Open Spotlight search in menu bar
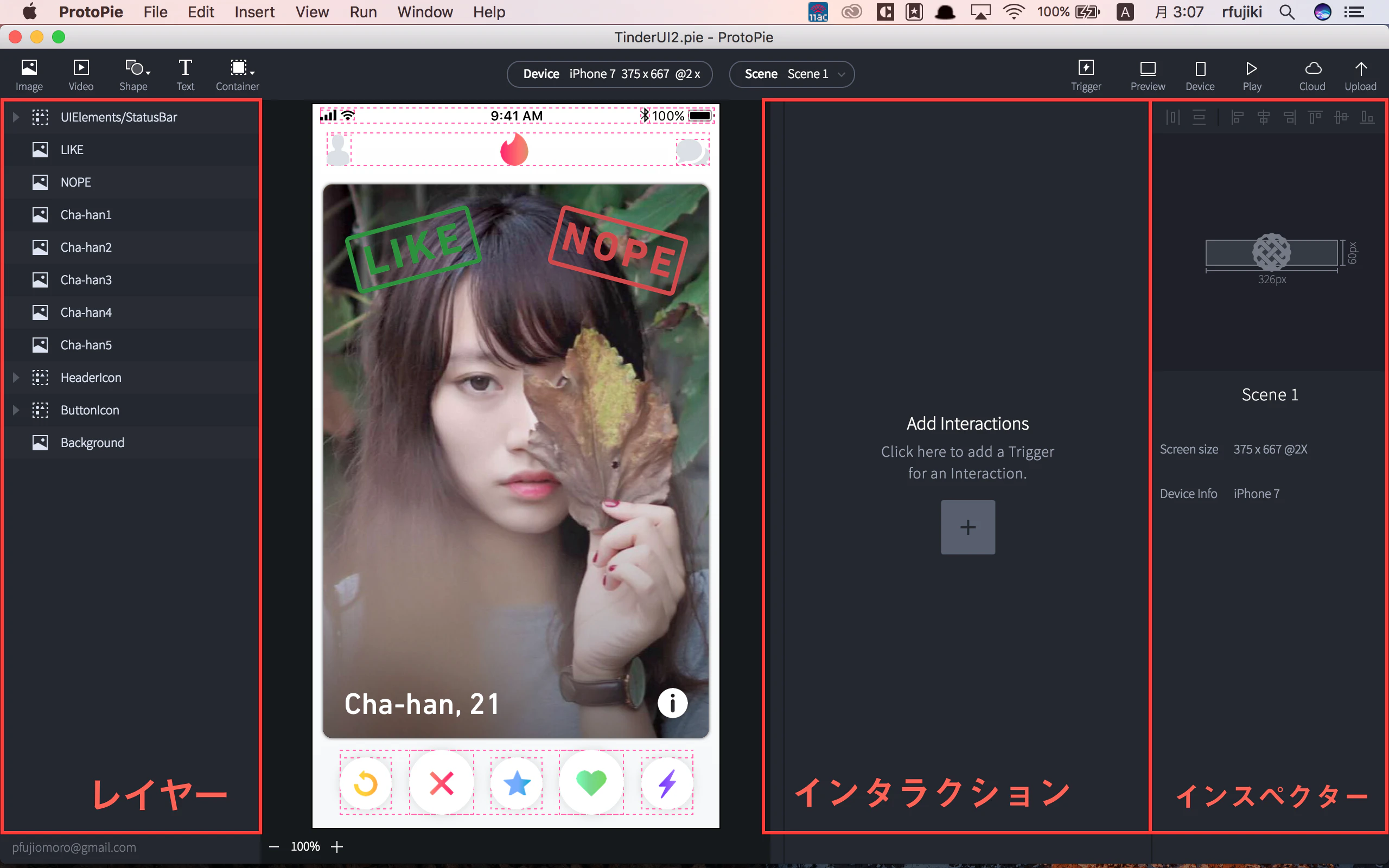This screenshot has width=1389, height=868. click(1287, 12)
